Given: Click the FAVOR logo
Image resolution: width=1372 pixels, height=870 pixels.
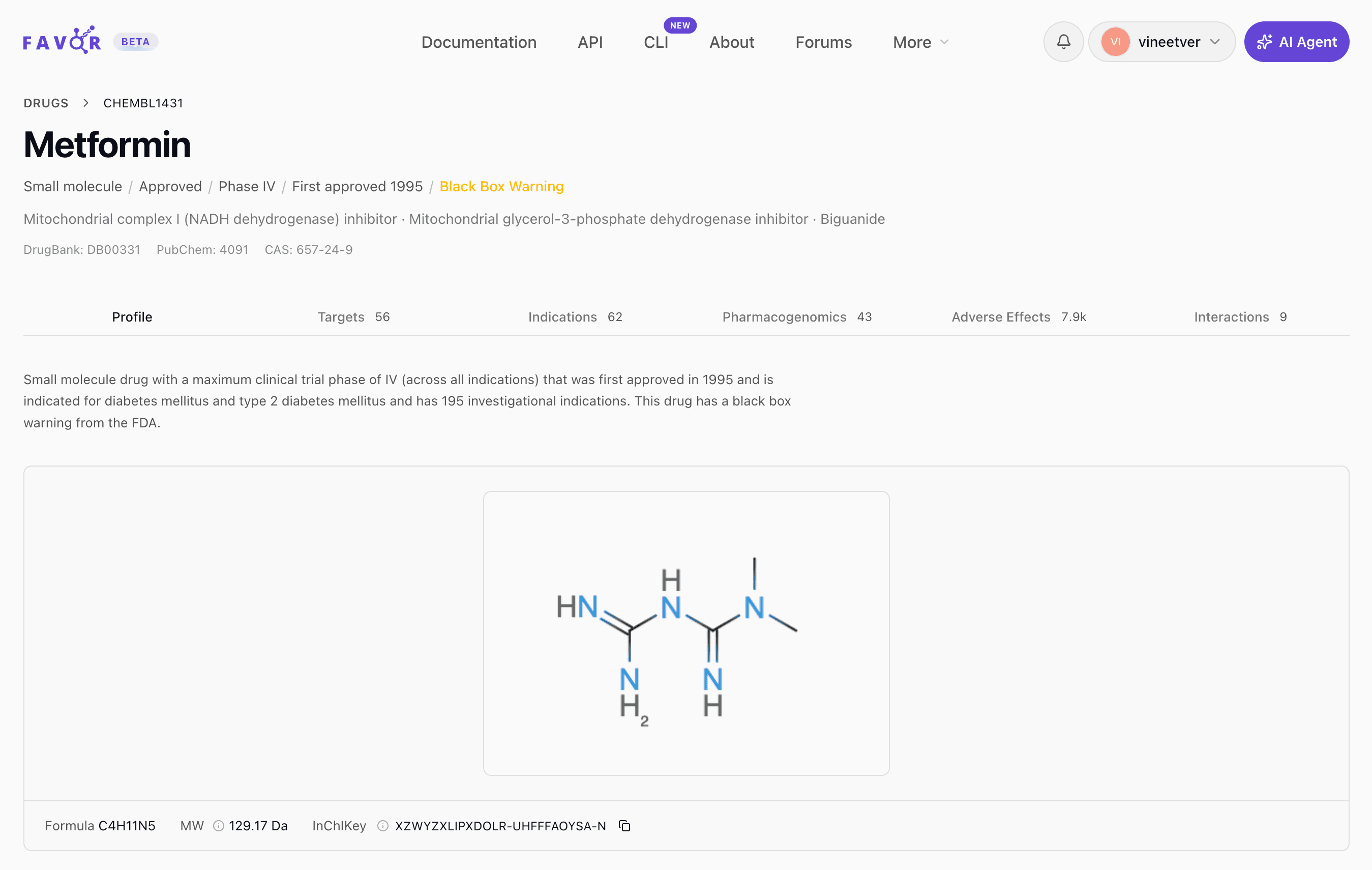Looking at the screenshot, I should click(x=62, y=41).
